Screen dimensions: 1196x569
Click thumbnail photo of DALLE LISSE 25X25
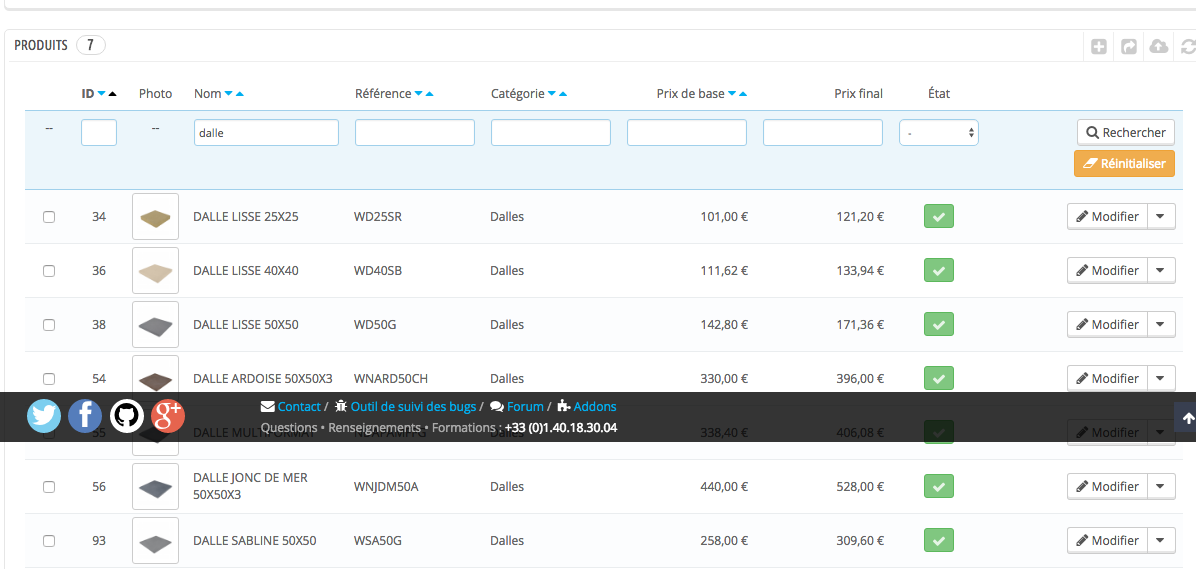tap(156, 217)
